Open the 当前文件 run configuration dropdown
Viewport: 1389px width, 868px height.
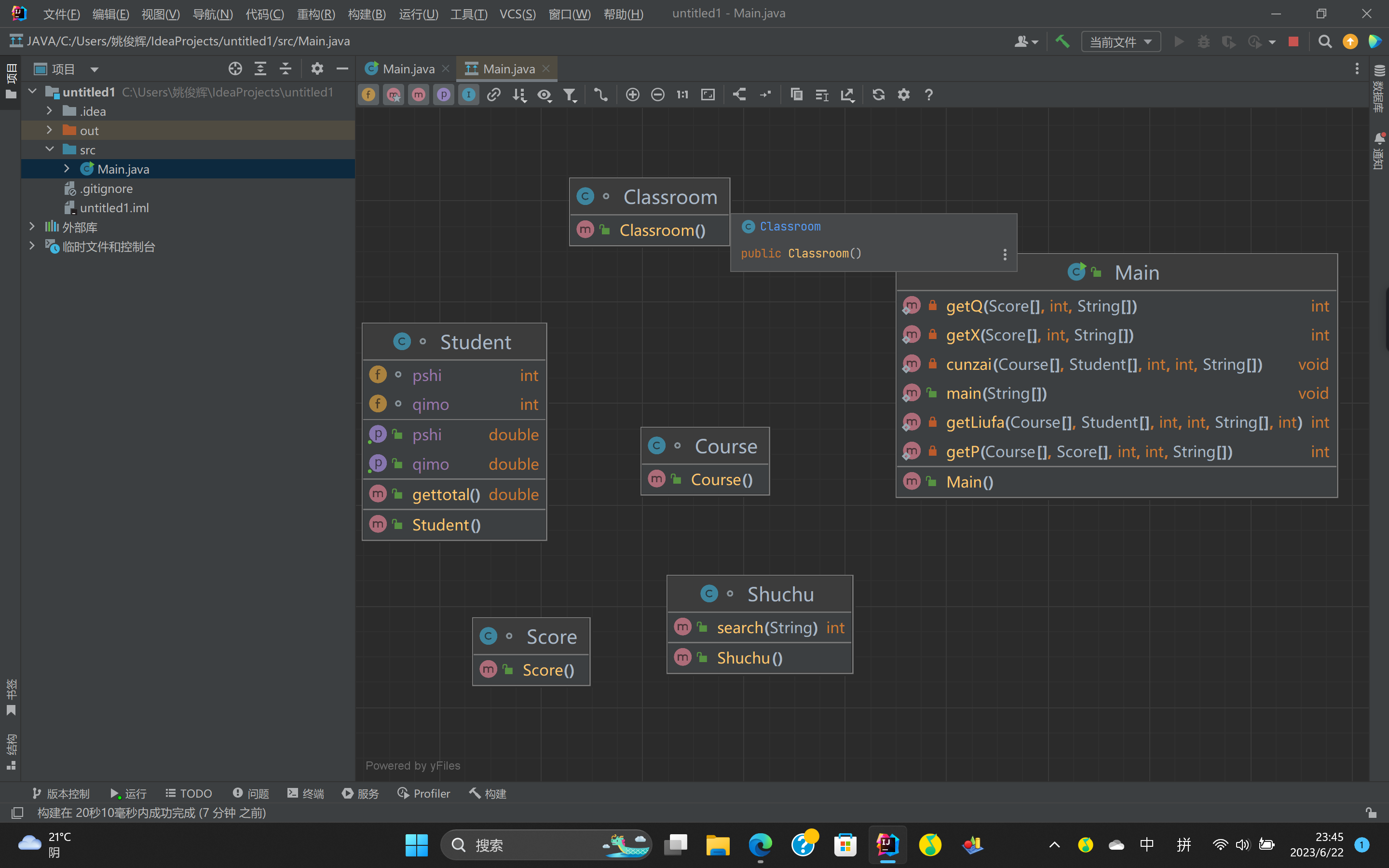point(1120,41)
